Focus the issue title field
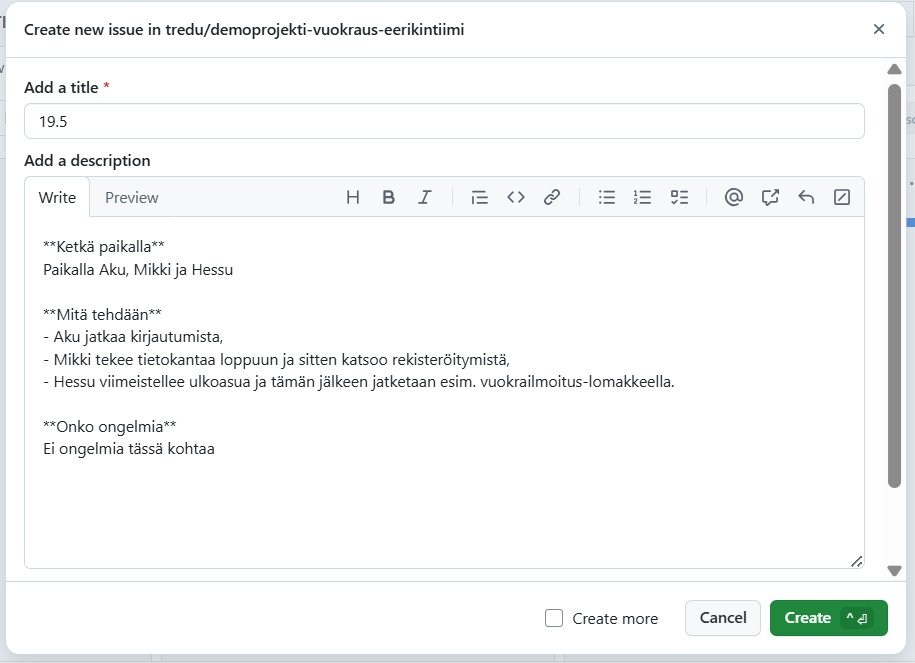Screen dimensions: 915x663 [444, 121]
